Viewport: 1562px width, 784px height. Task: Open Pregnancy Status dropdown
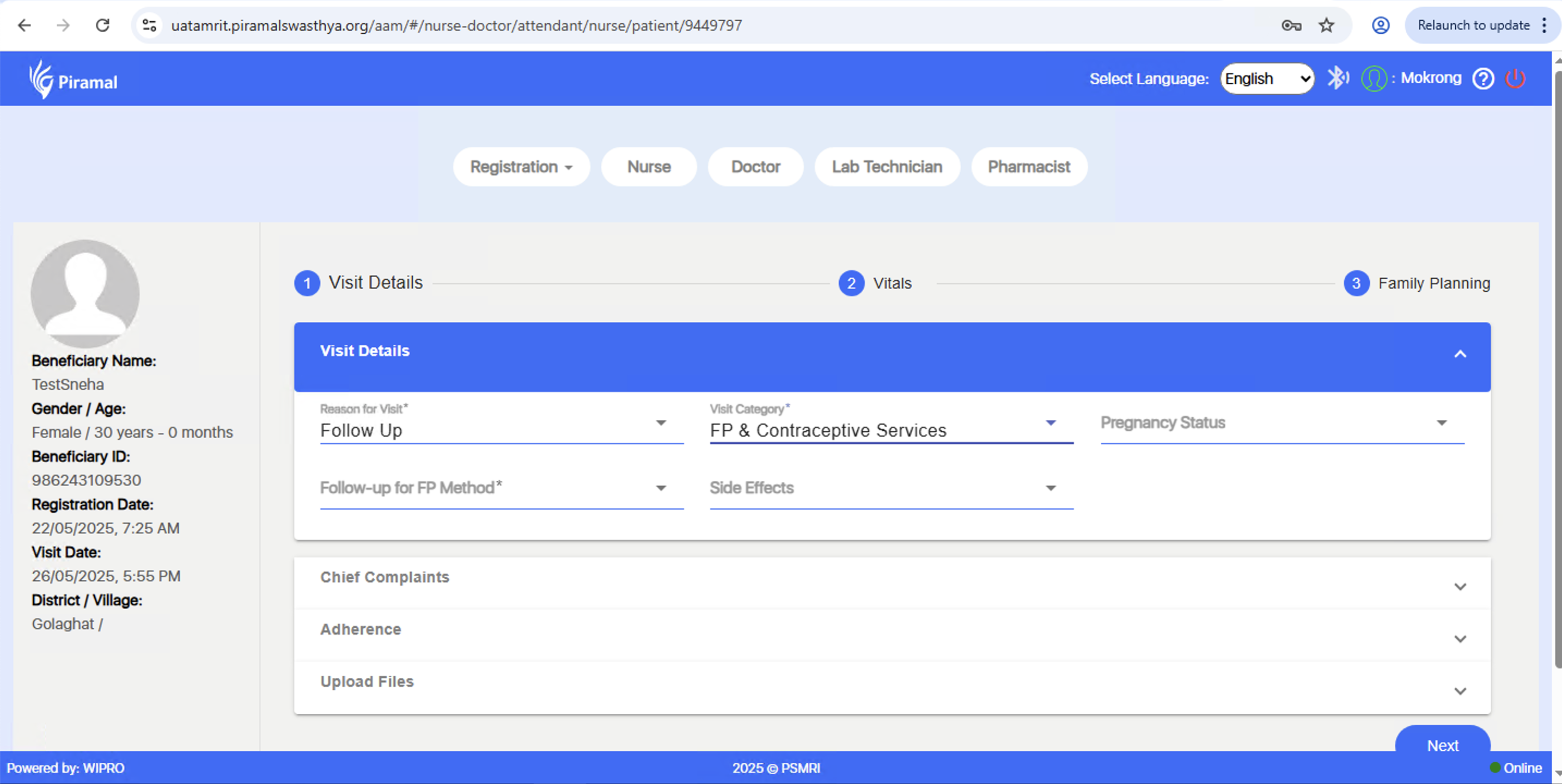point(1283,424)
